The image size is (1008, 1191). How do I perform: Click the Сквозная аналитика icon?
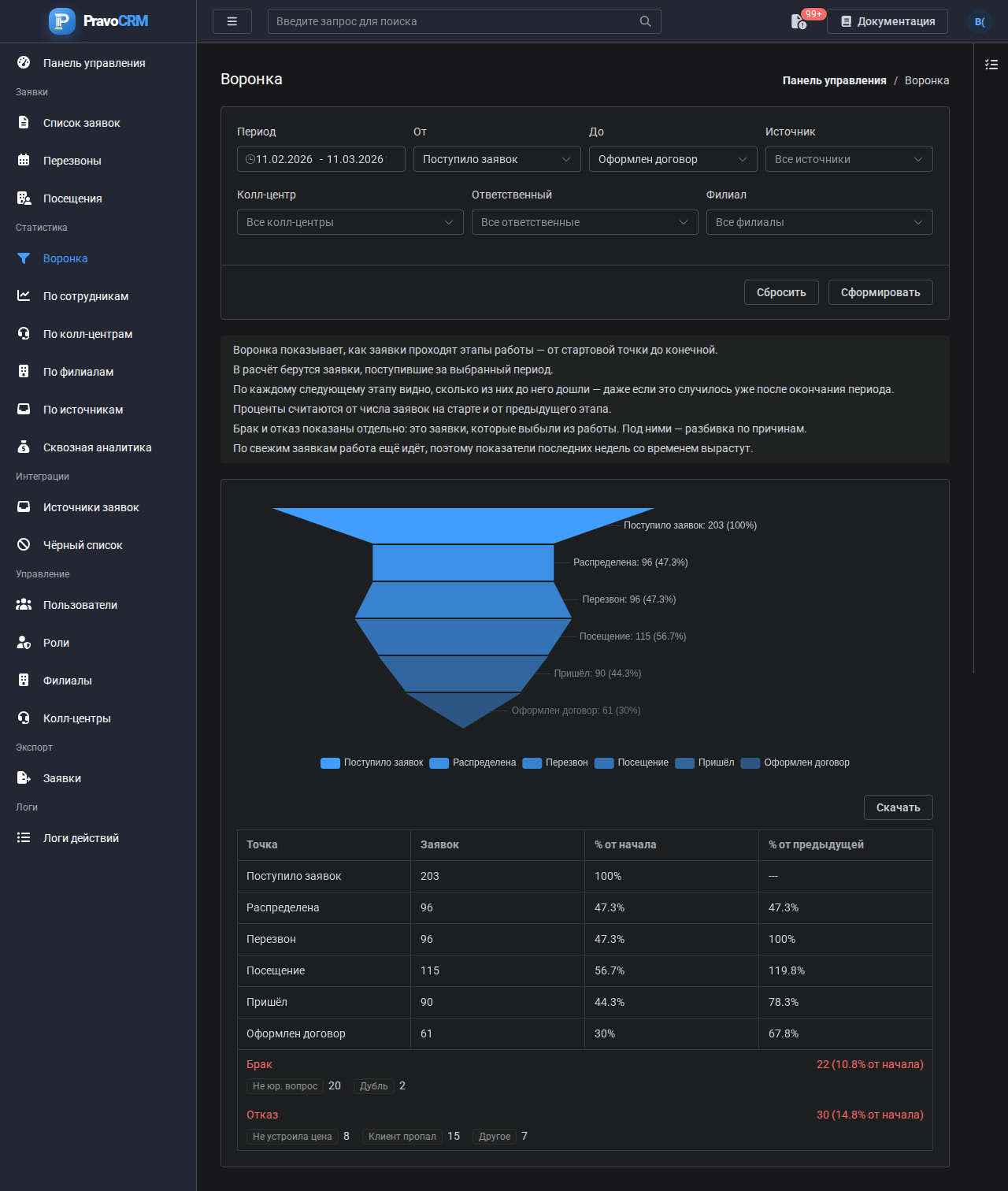click(24, 447)
